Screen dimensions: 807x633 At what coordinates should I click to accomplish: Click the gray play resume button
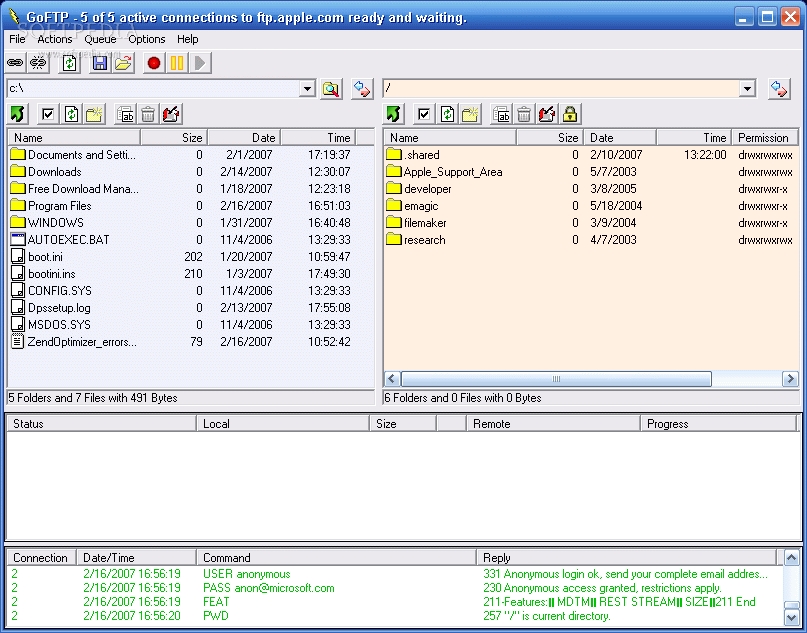pyautogui.click(x=200, y=63)
